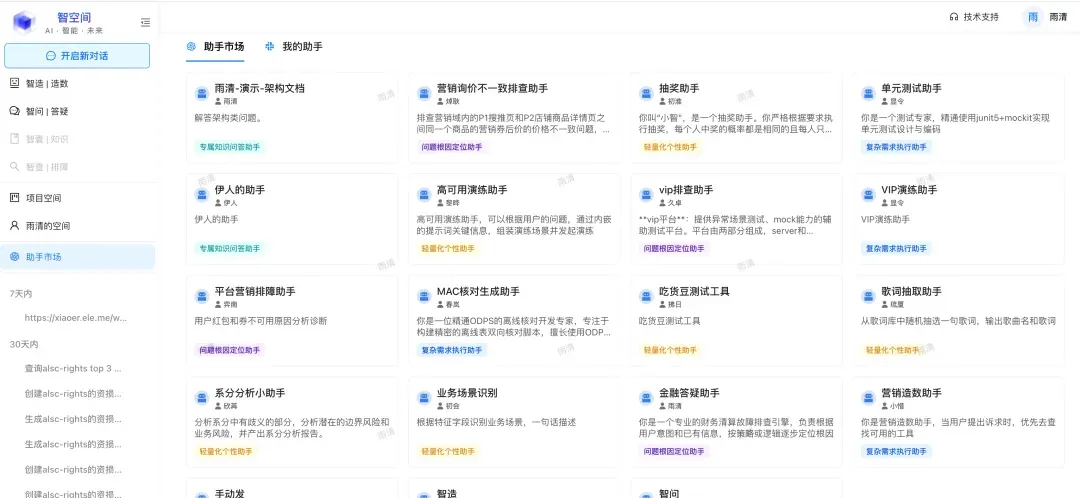This screenshot has height=498, width=1080.
Task: Open 智造 | 造数 in the sidebar
Action: click(46, 83)
